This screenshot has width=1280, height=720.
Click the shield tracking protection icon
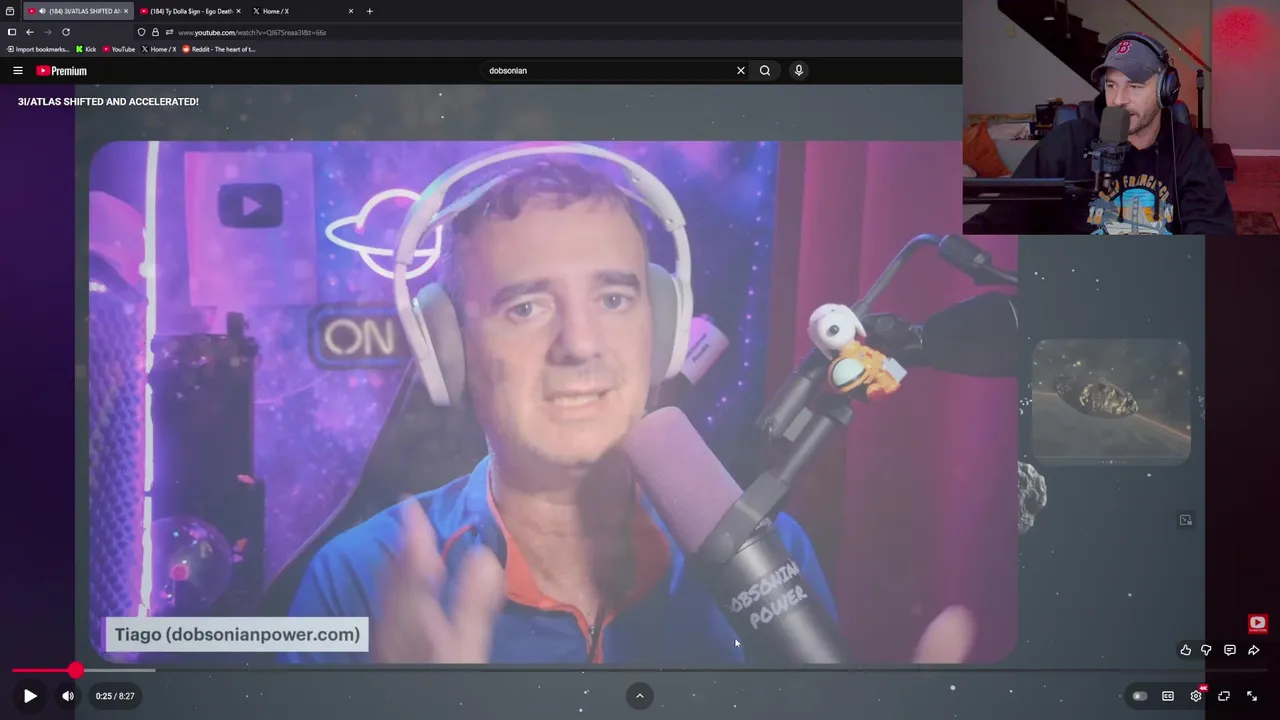click(141, 32)
